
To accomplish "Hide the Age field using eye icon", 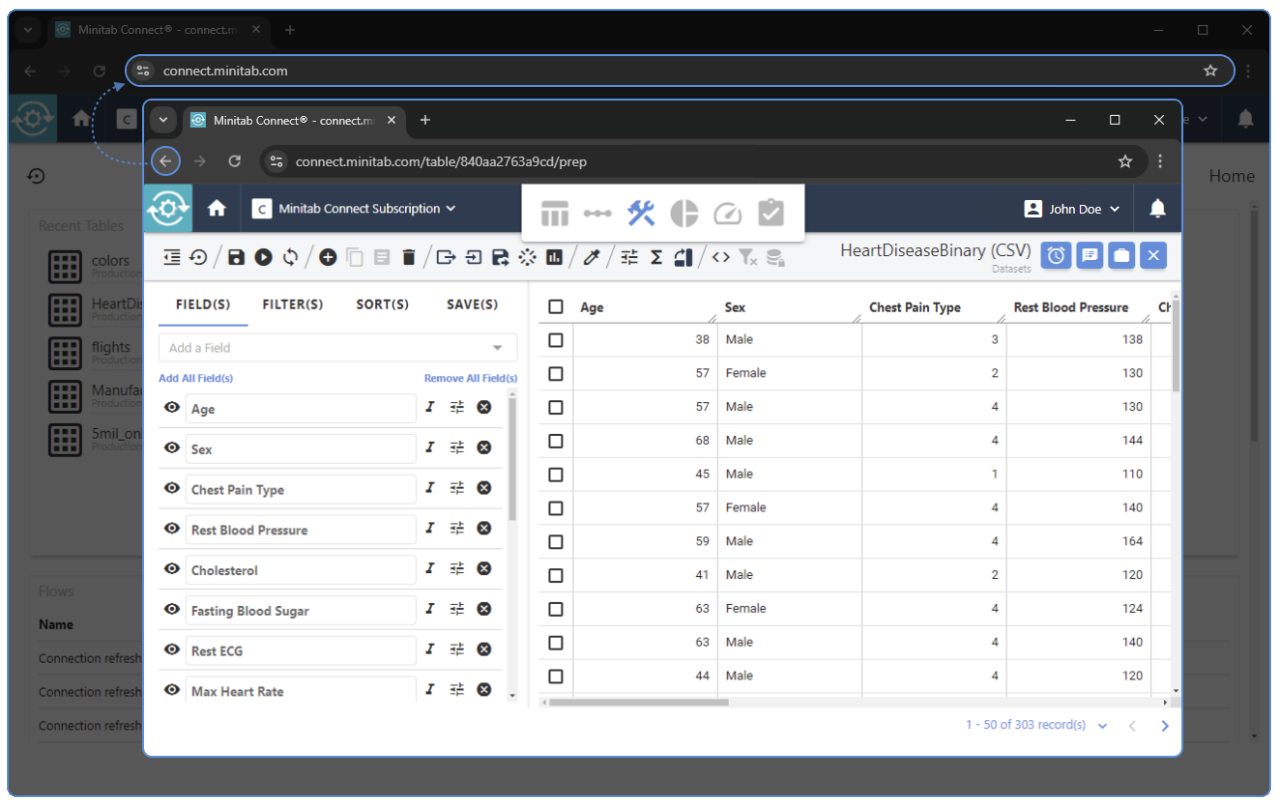I will tap(172, 408).
